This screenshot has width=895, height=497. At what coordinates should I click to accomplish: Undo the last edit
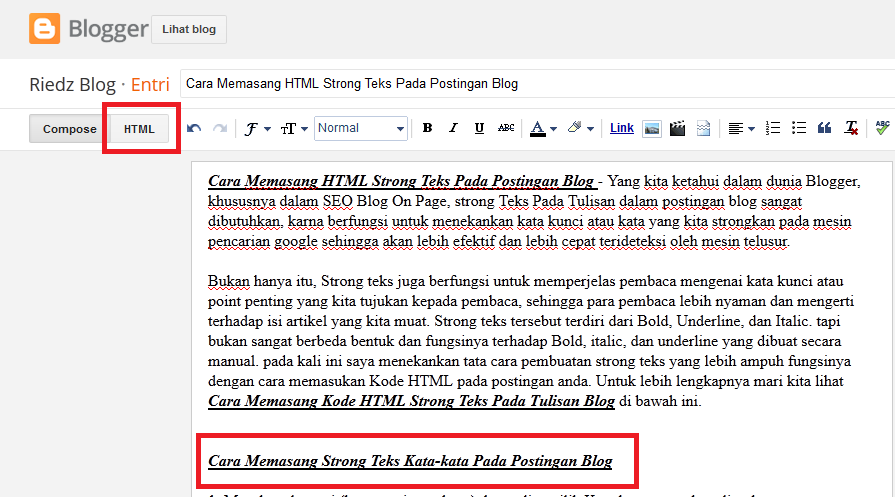194,128
